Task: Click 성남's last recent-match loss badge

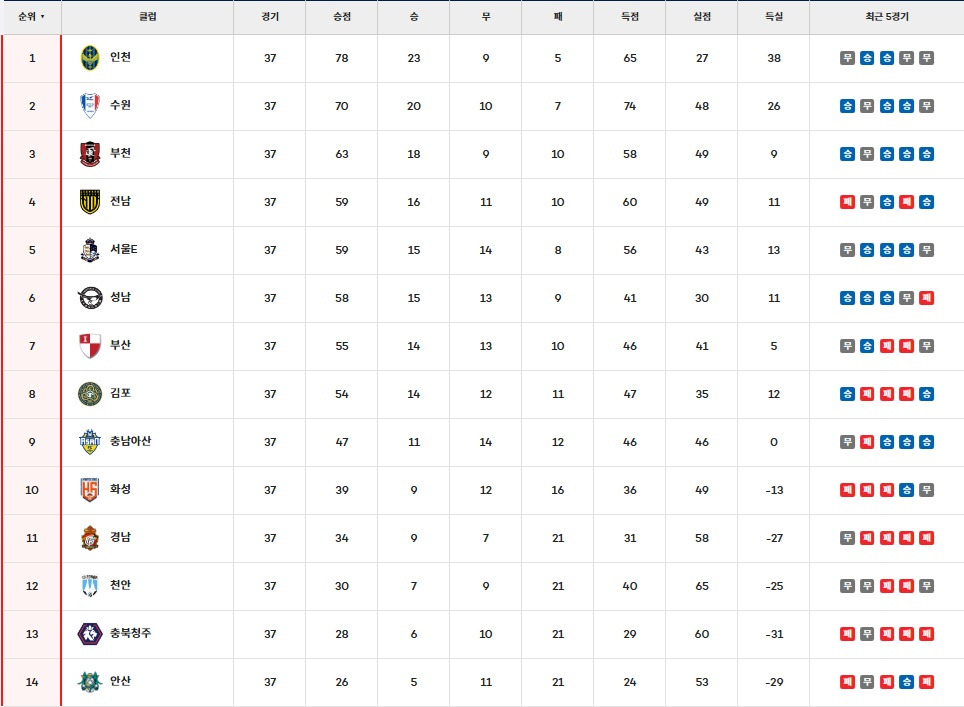Action: 927,298
